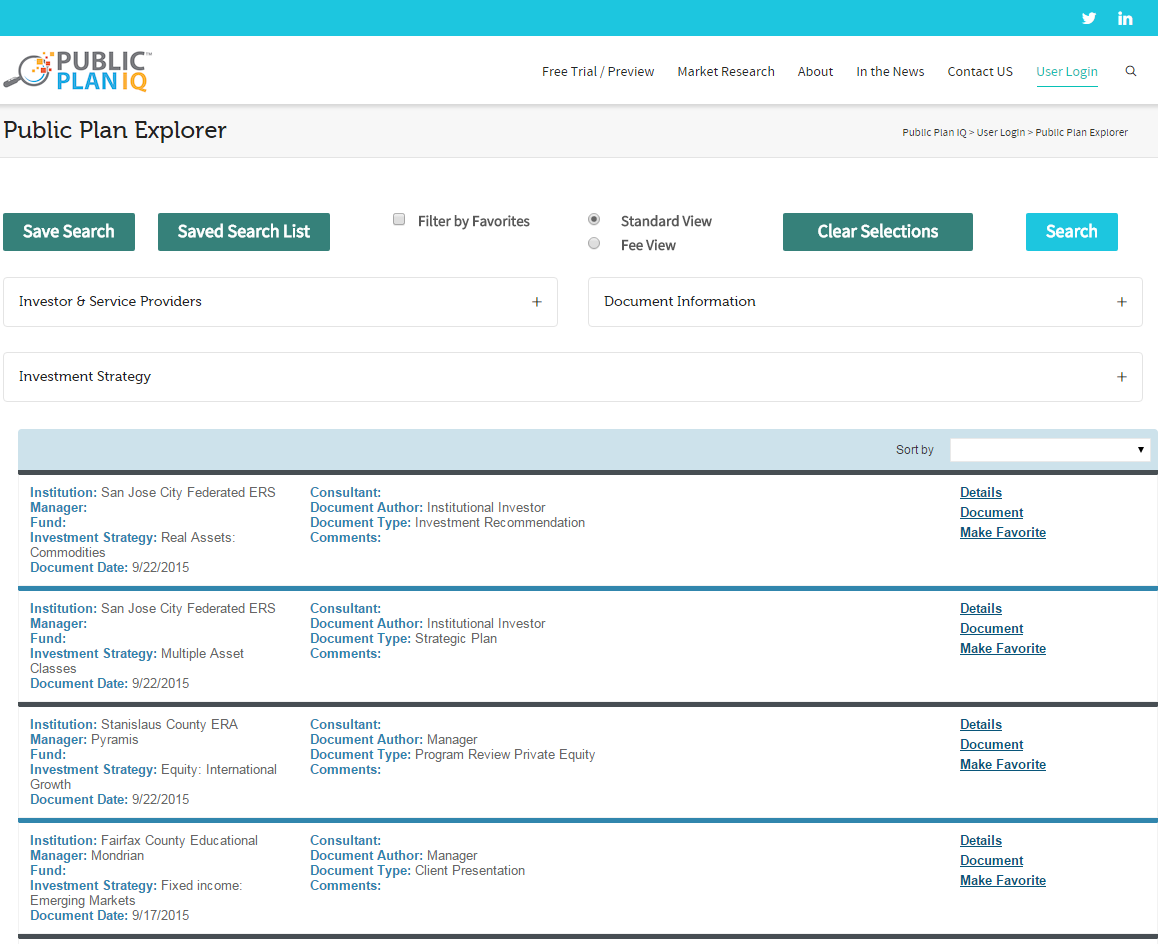
Task: Click 'Stanislaus County ERA' institution text
Action: [169, 725]
